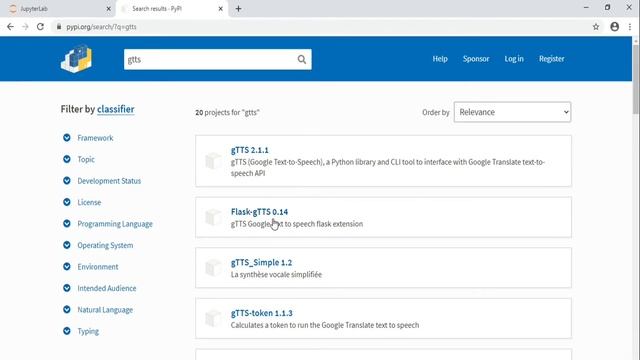Switch to the JupyterLab tab

click(57, 9)
